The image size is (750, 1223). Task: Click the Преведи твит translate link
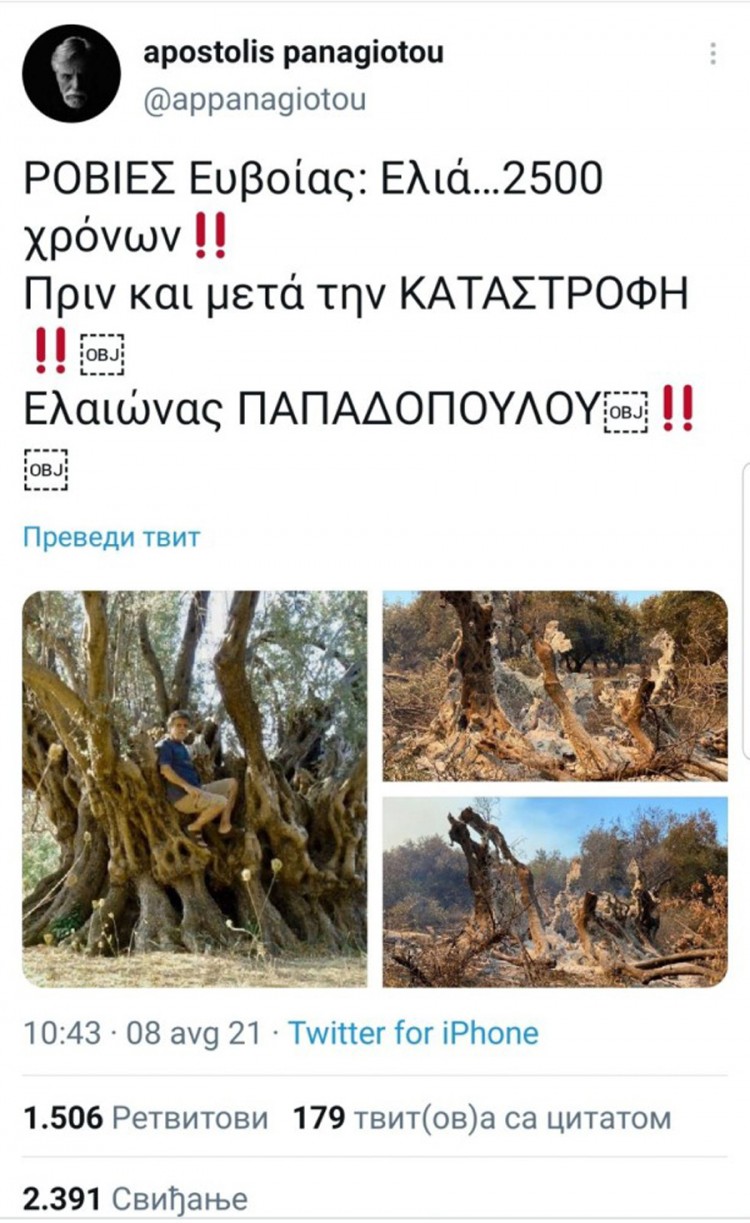[111, 537]
